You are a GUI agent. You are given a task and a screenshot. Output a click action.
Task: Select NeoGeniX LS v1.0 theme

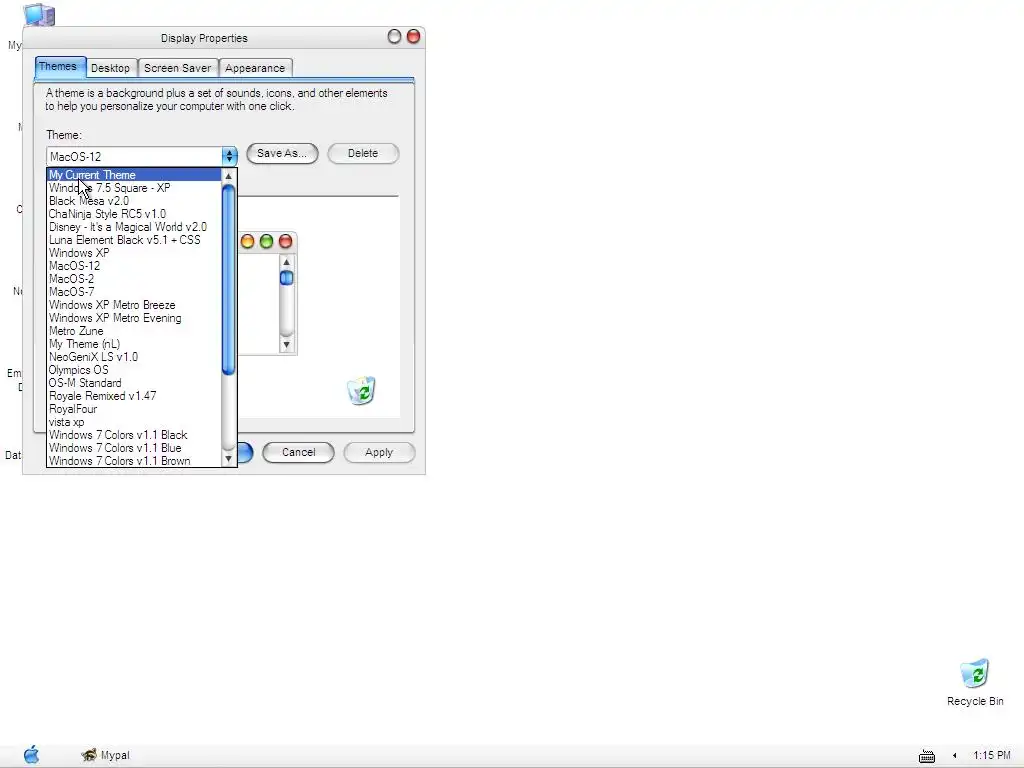point(135,357)
